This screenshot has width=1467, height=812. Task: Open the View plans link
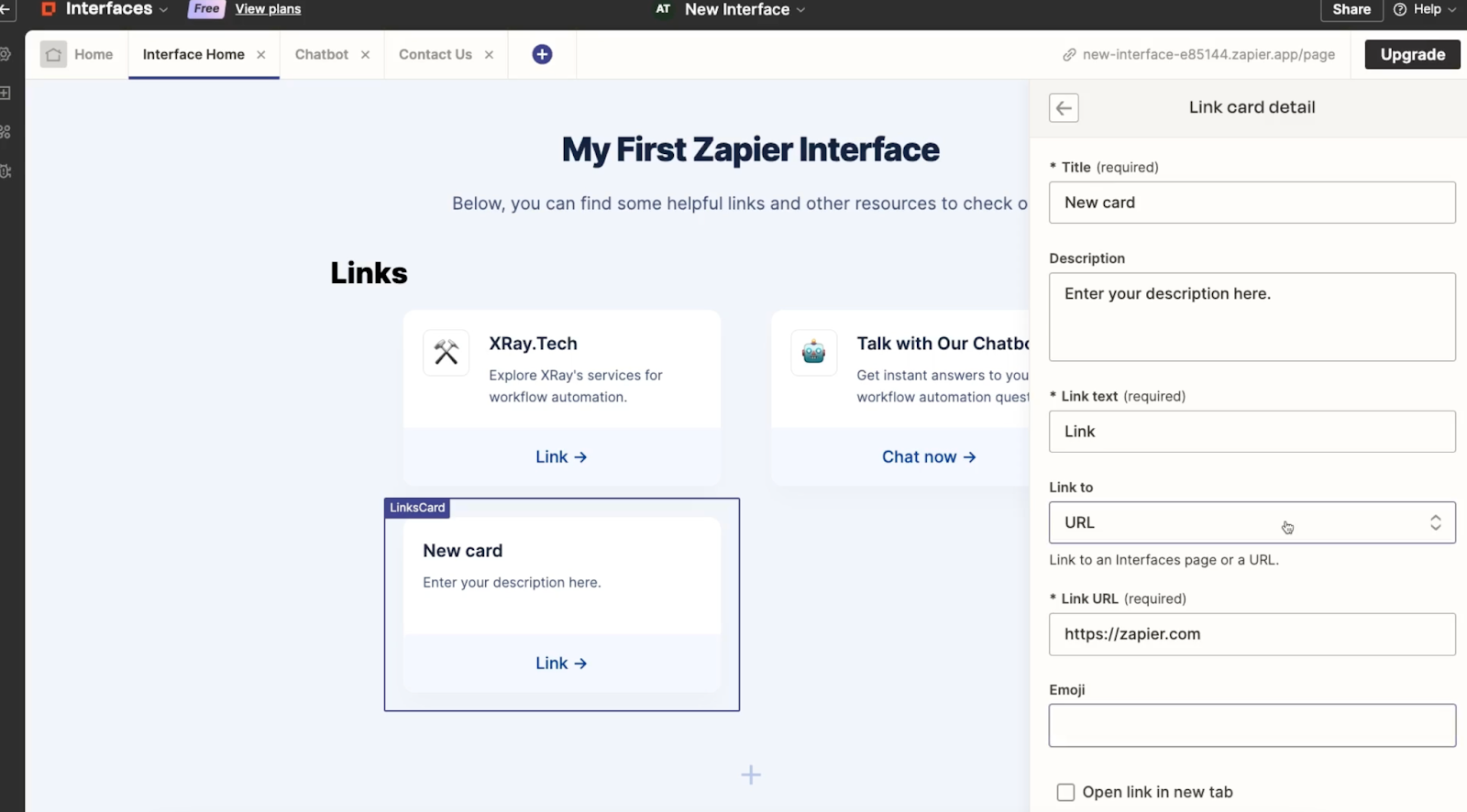(268, 9)
